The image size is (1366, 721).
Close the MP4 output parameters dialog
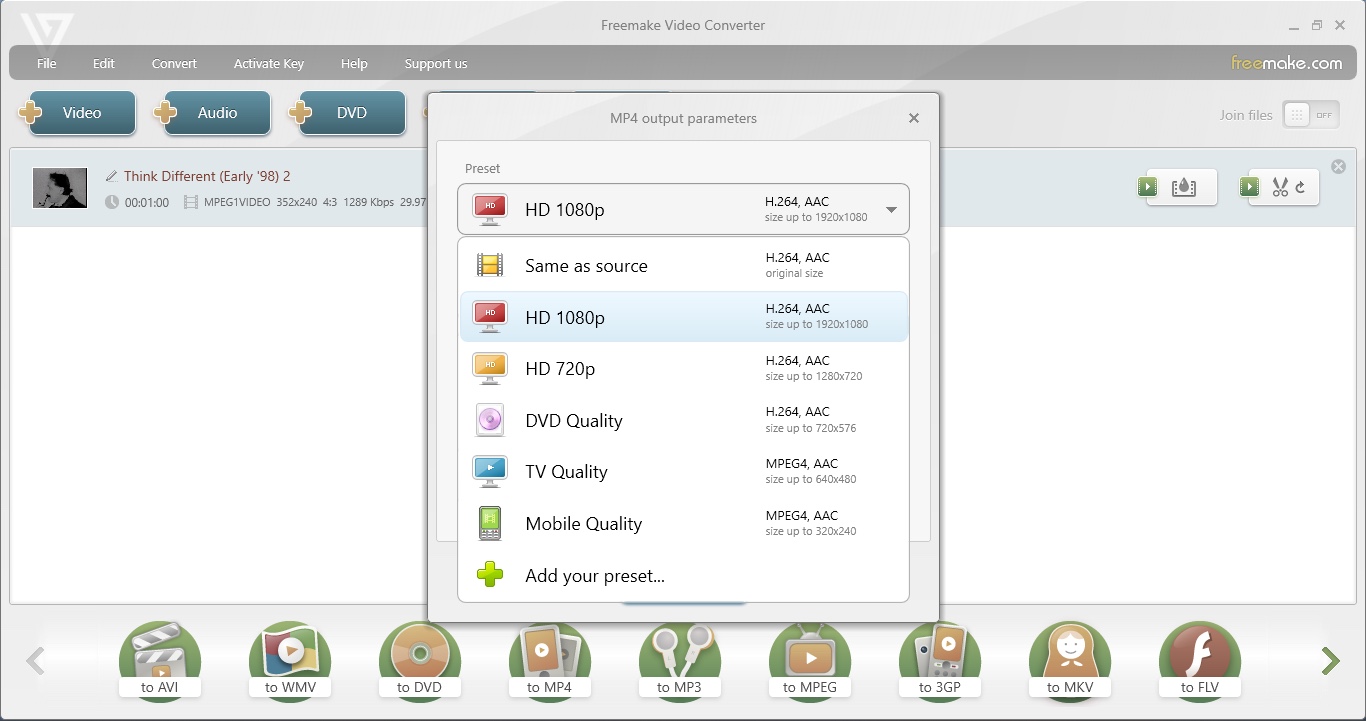click(913, 118)
